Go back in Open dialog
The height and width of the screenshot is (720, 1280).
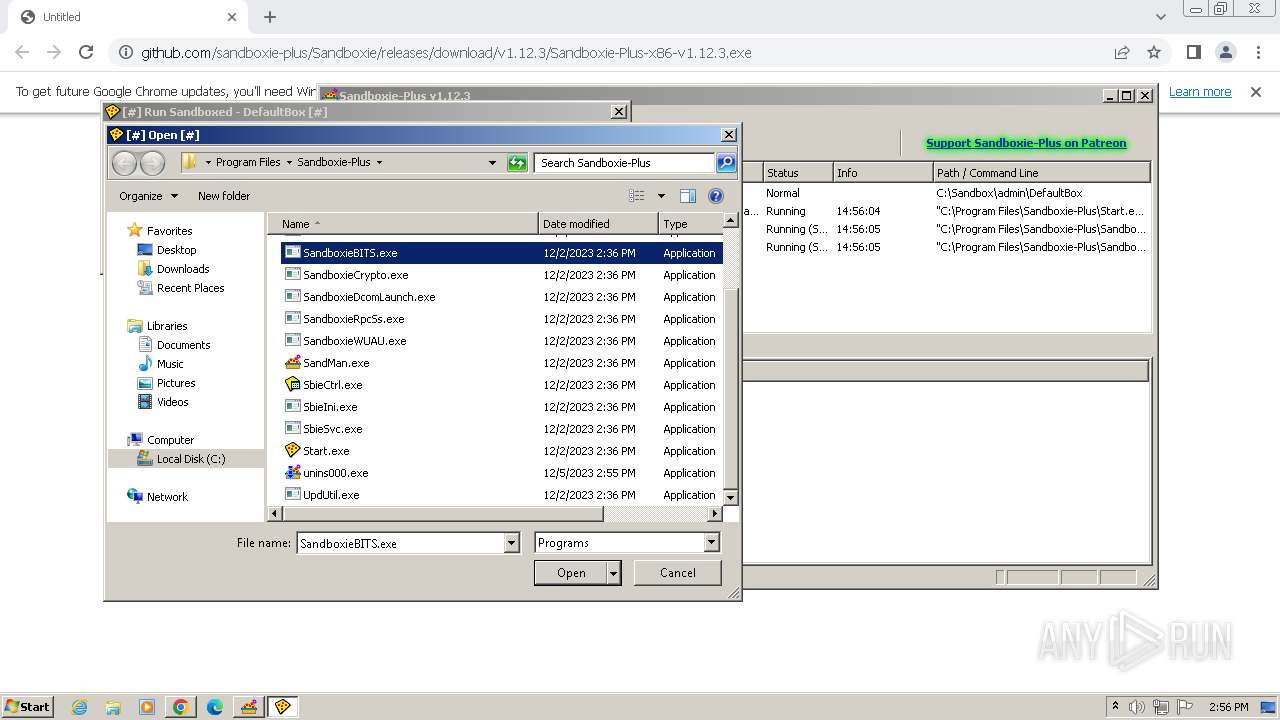coord(124,163)
